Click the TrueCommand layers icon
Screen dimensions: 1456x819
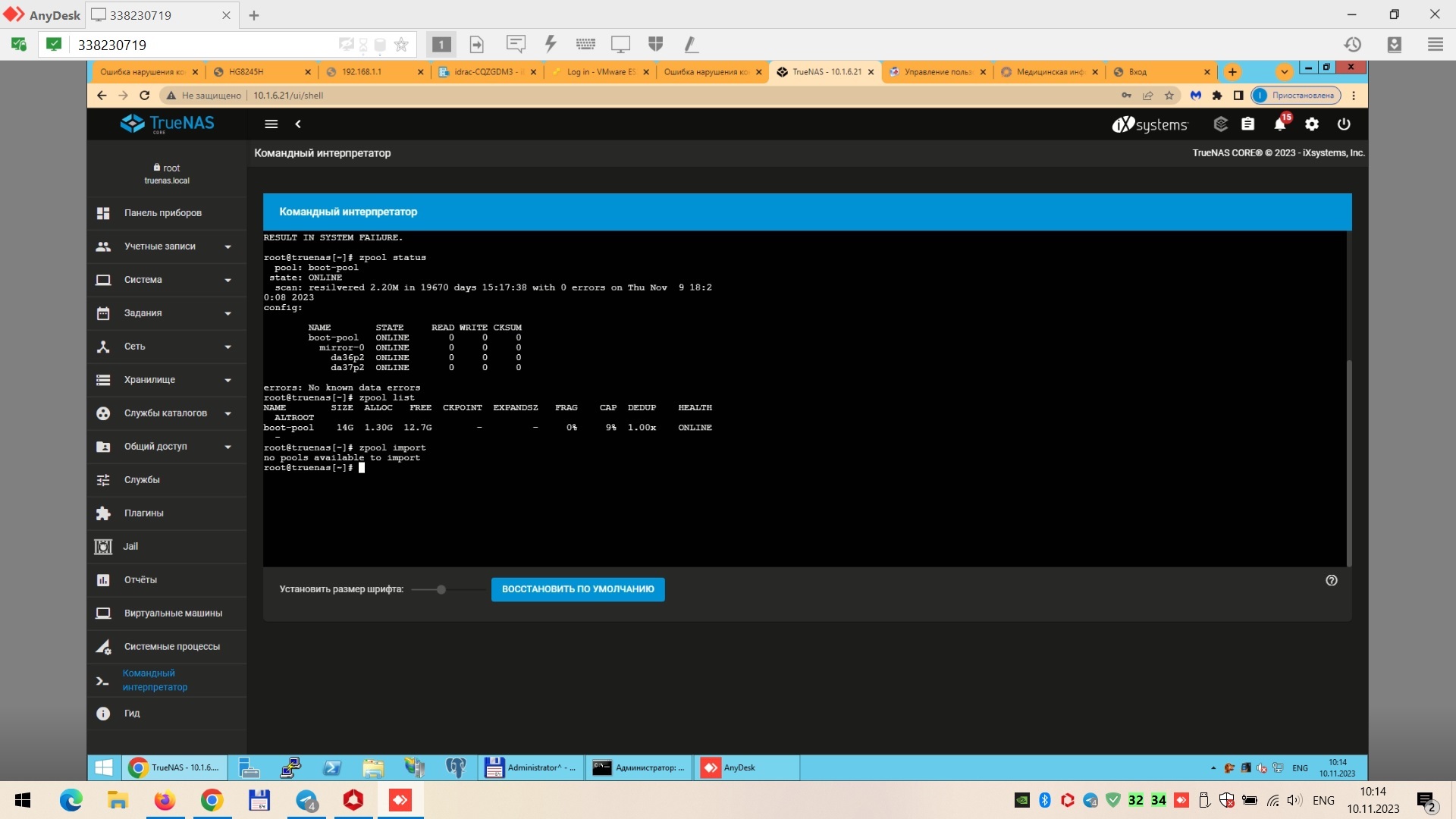point(1221,124)
